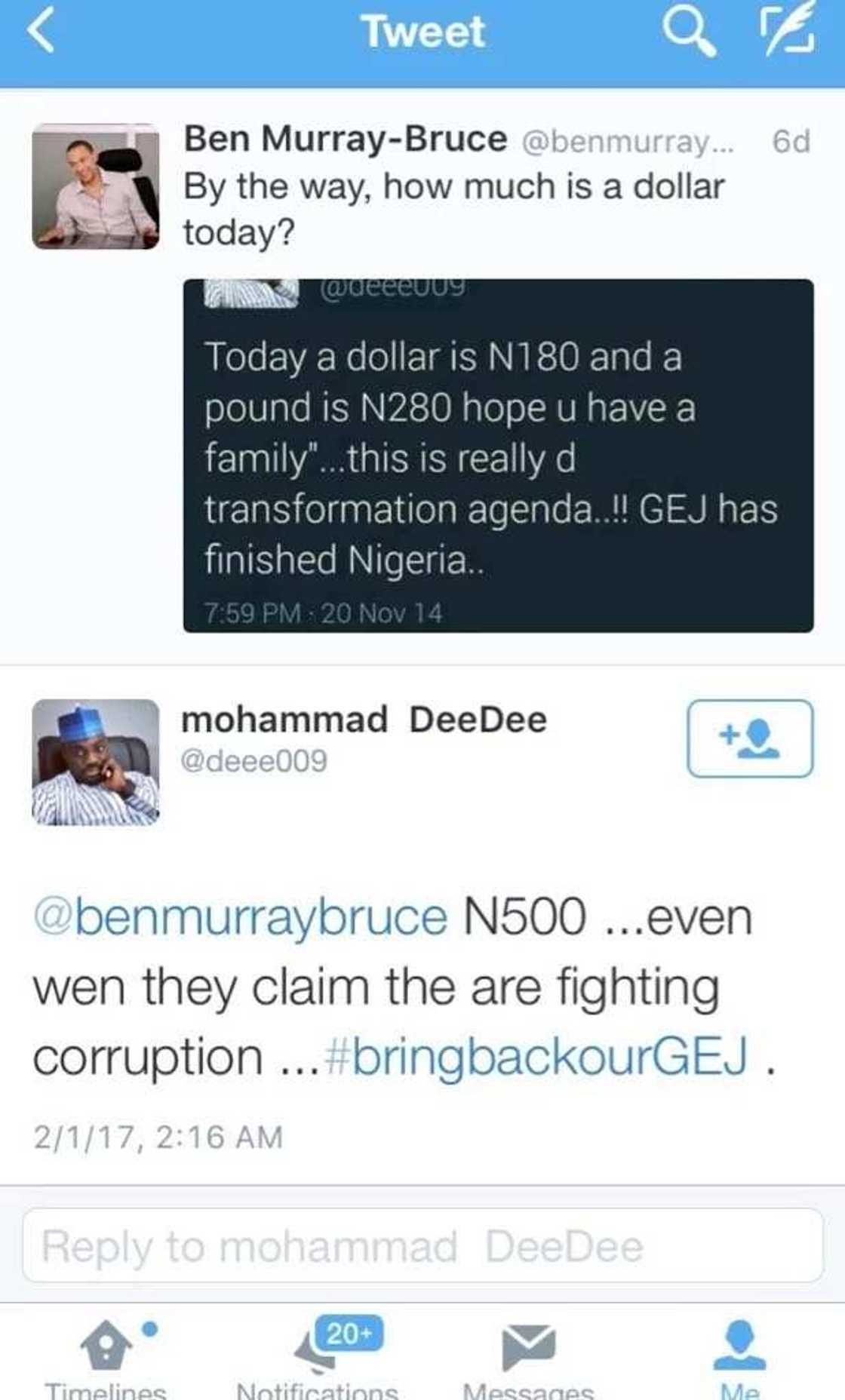Follow mohammad DeeDee using add-user button
Image resolution: width=845 pixels, height=1400 pixels.
pyautogui.click(x=750, y=738)
